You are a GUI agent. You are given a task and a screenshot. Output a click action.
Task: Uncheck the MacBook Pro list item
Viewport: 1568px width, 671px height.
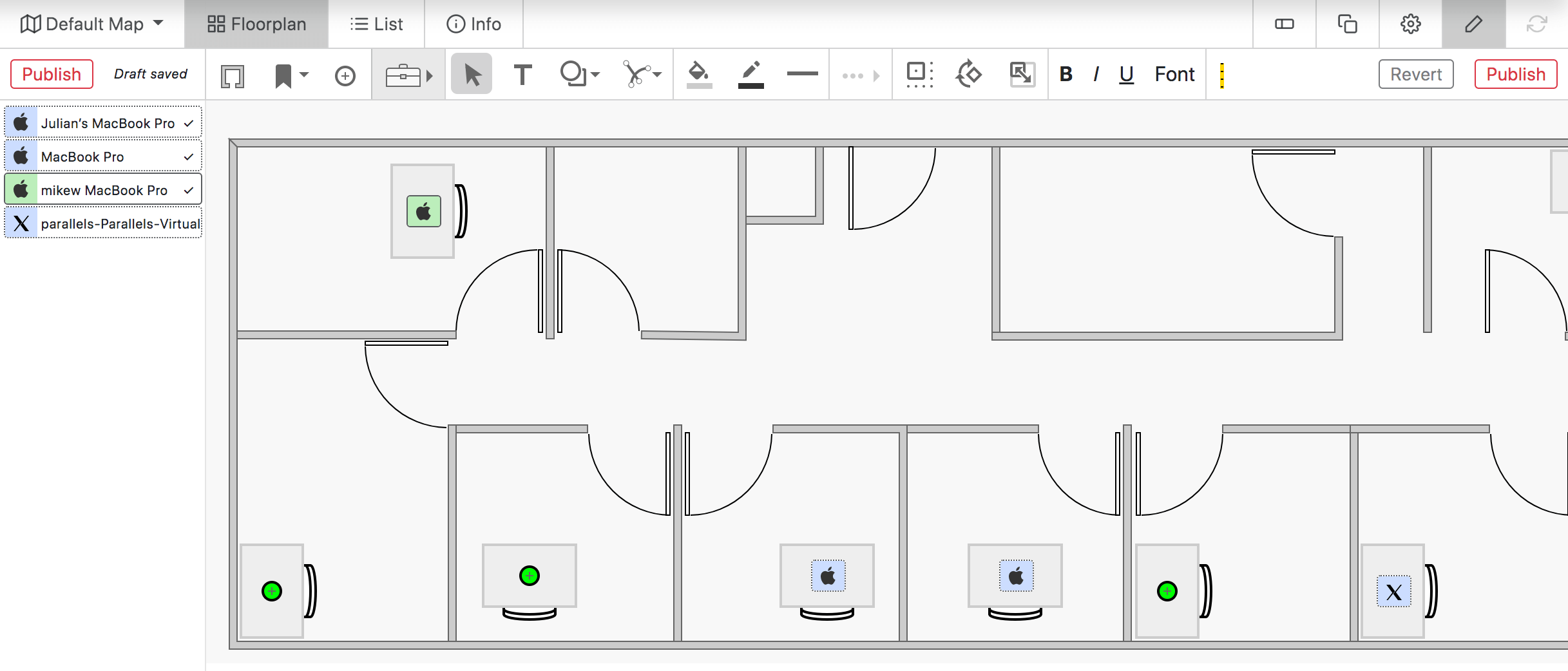188,156
